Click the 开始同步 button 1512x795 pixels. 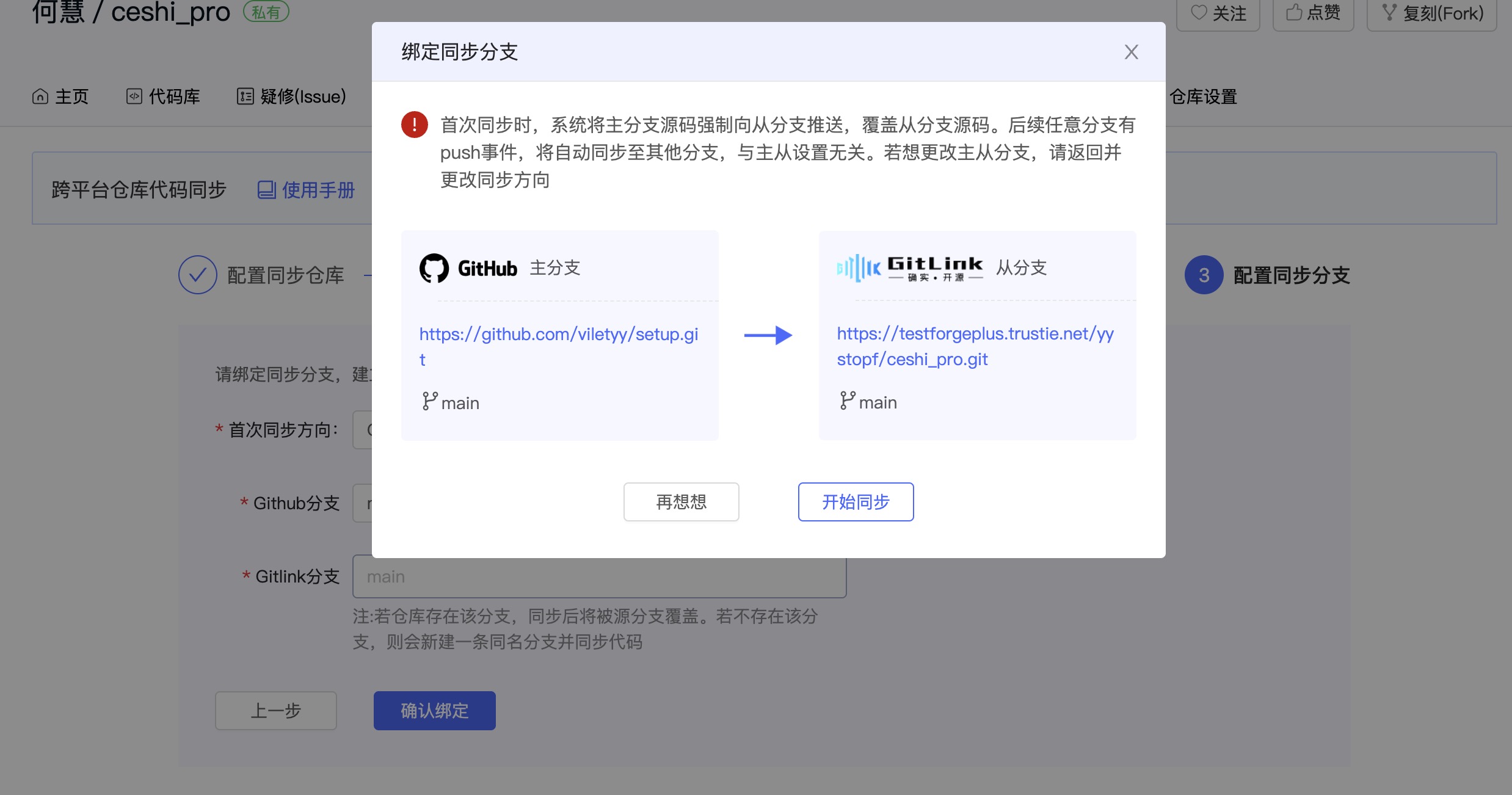[856, 502]
